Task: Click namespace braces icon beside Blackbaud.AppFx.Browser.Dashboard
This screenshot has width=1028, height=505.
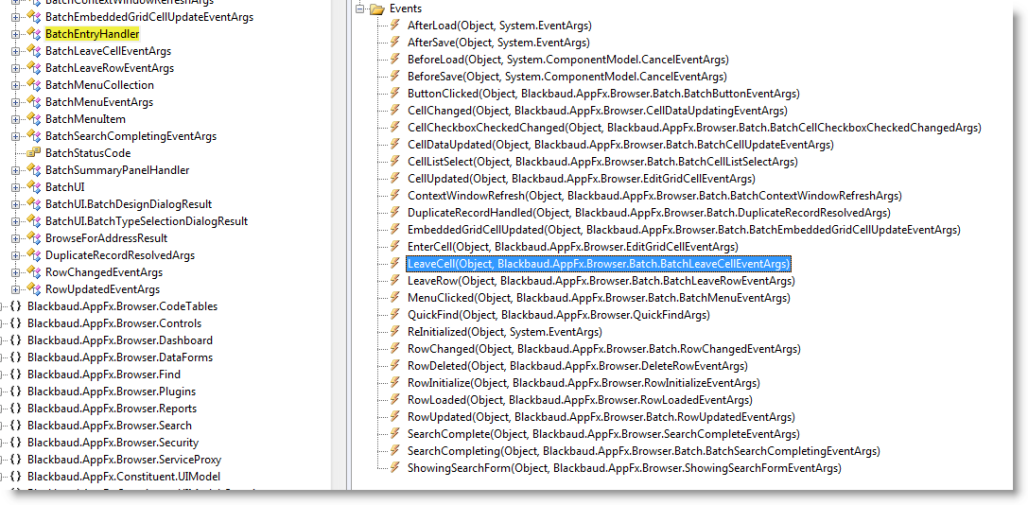Action: pos(16,340)
